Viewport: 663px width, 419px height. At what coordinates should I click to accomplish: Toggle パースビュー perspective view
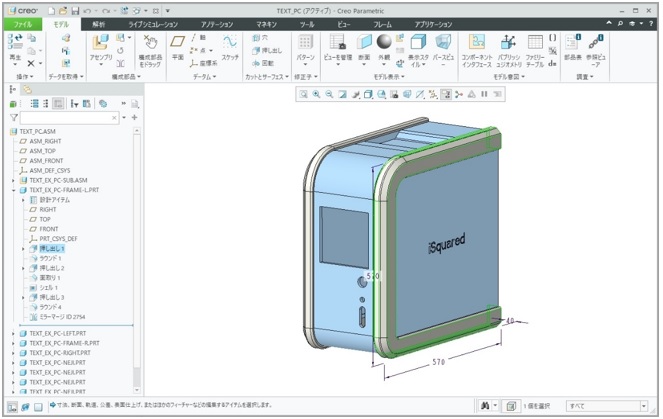point(443,50)
